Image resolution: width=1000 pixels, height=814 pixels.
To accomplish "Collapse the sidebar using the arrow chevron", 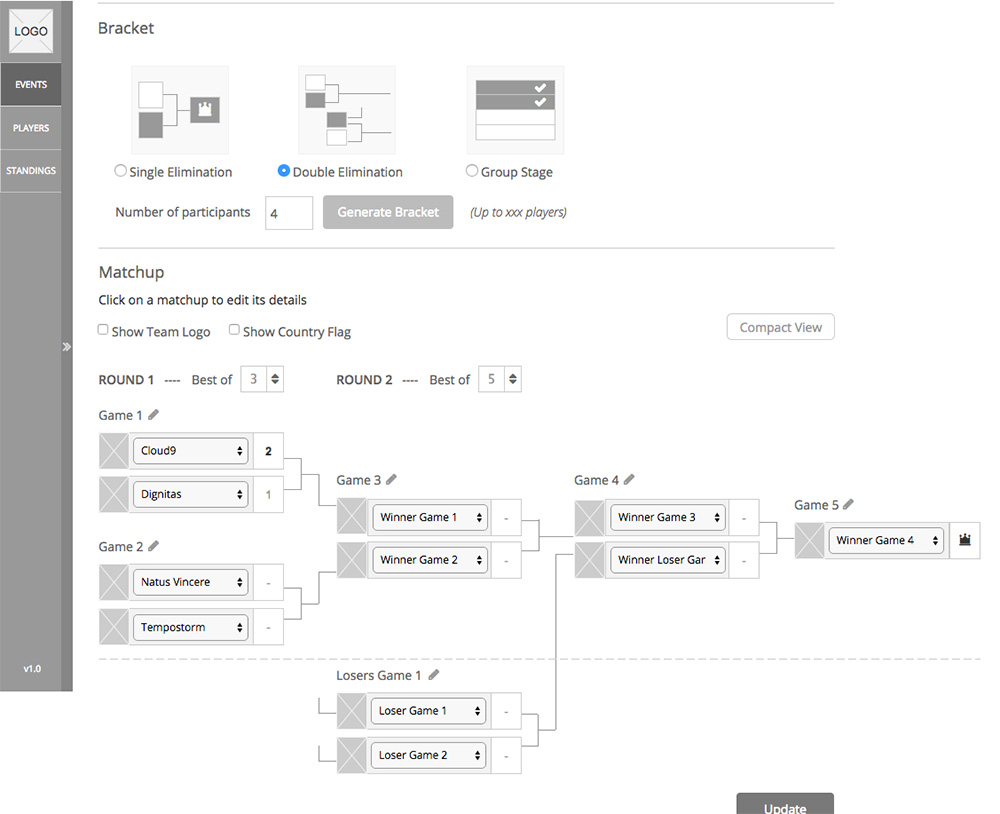I will coord(67,346).
